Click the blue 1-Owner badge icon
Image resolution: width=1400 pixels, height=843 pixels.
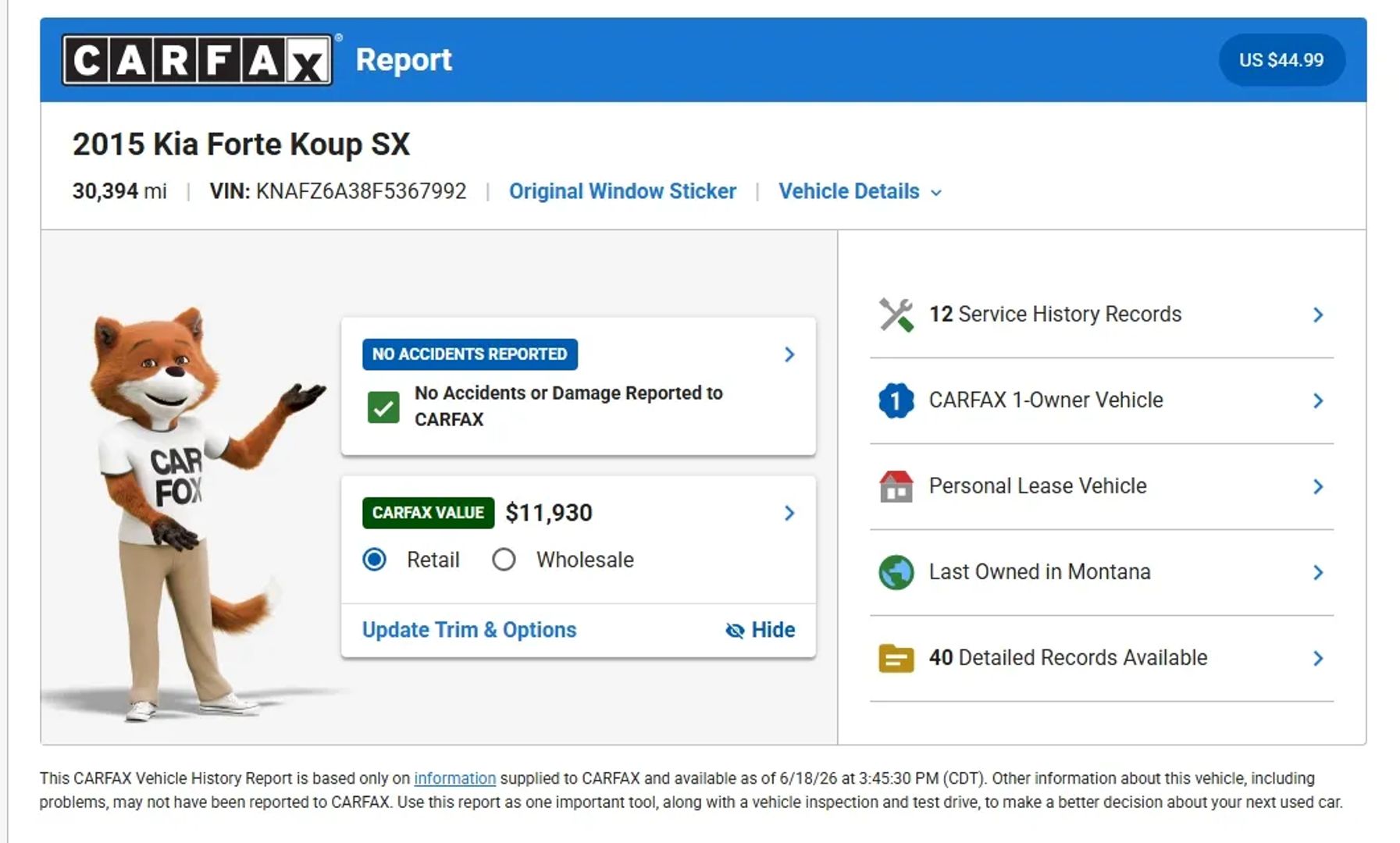pyautogui.click(x=896, y=400)
